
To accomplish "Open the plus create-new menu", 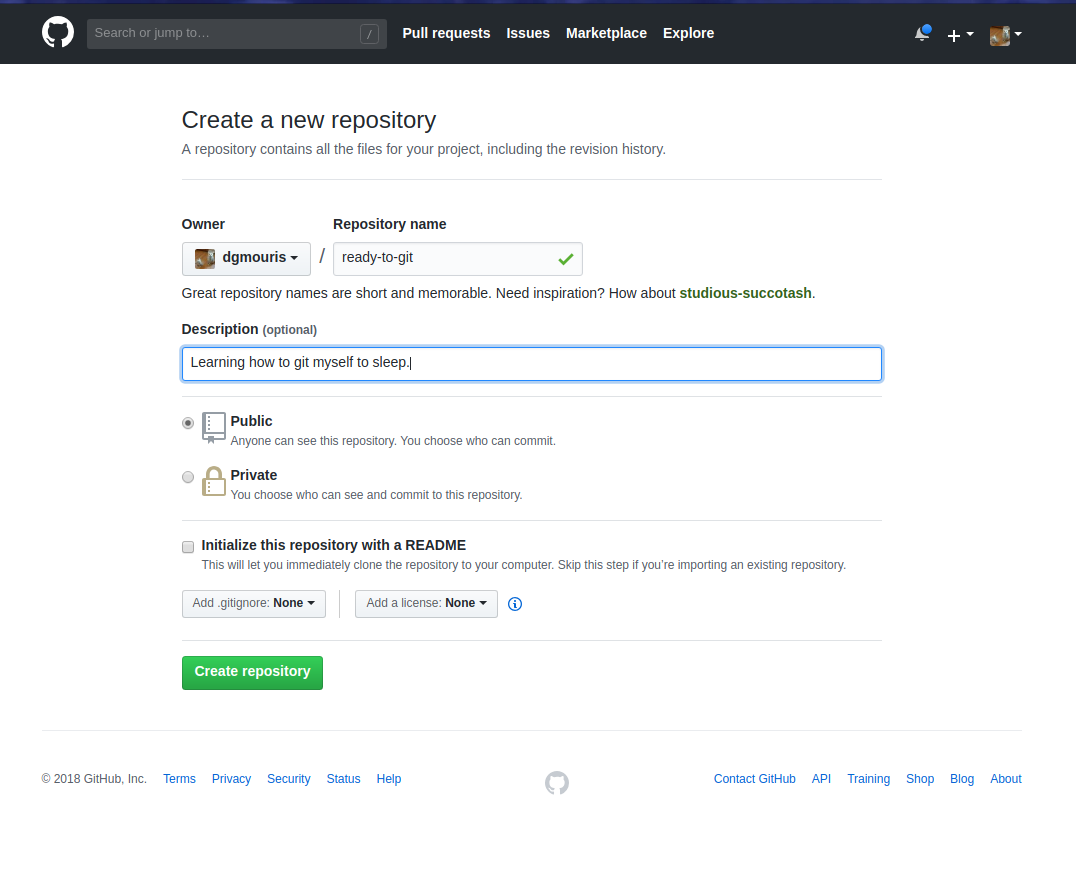I will pos(960,34).
